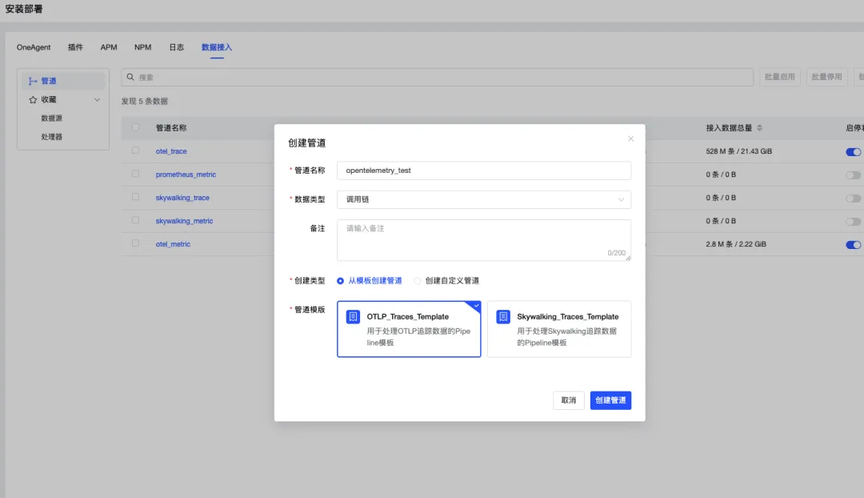The image size is (864, 498).
Task: Click the 收藏 star icon
Action: click(33, 100)
